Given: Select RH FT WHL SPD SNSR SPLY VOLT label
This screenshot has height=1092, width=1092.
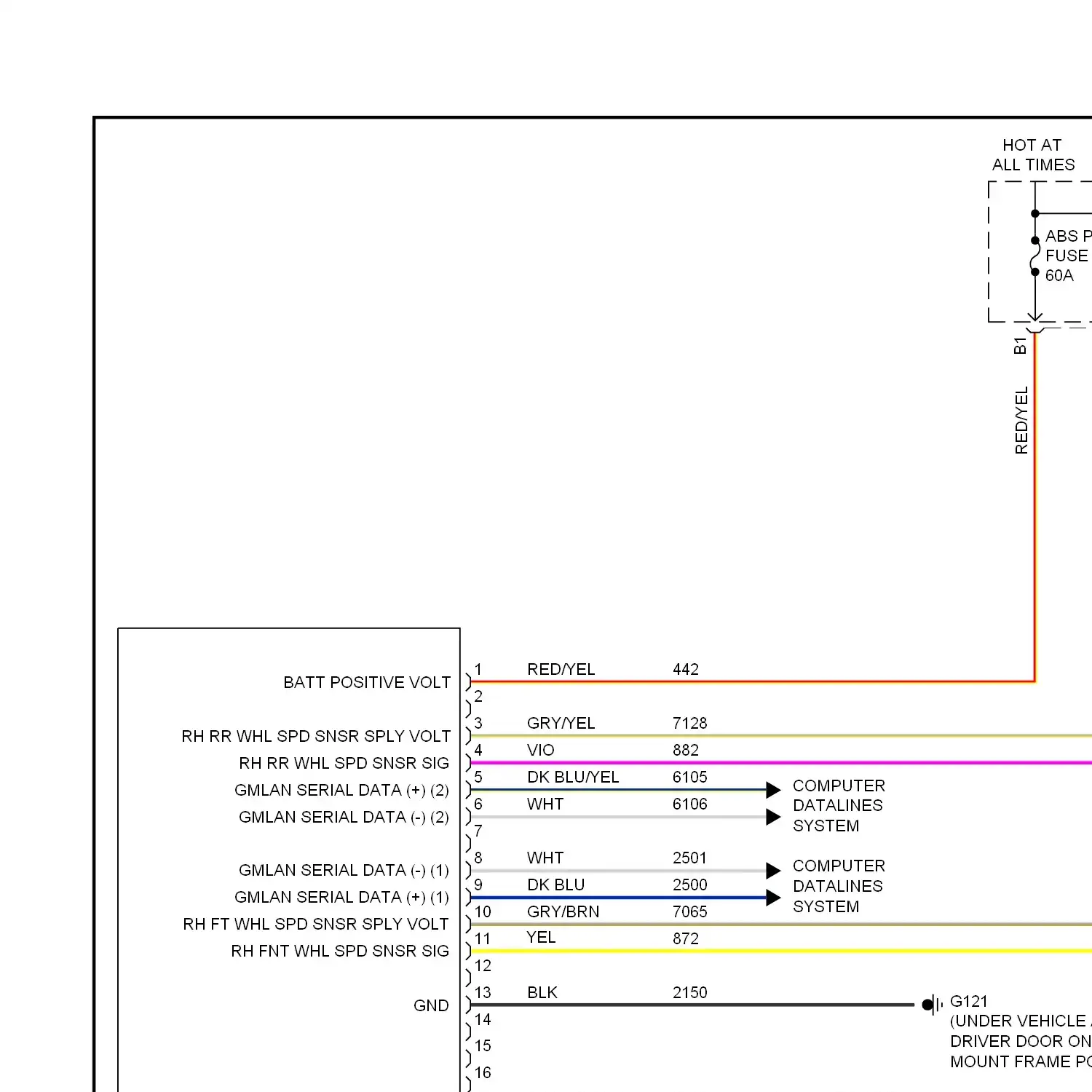Looking at the screenshot, I should [316, 924].
